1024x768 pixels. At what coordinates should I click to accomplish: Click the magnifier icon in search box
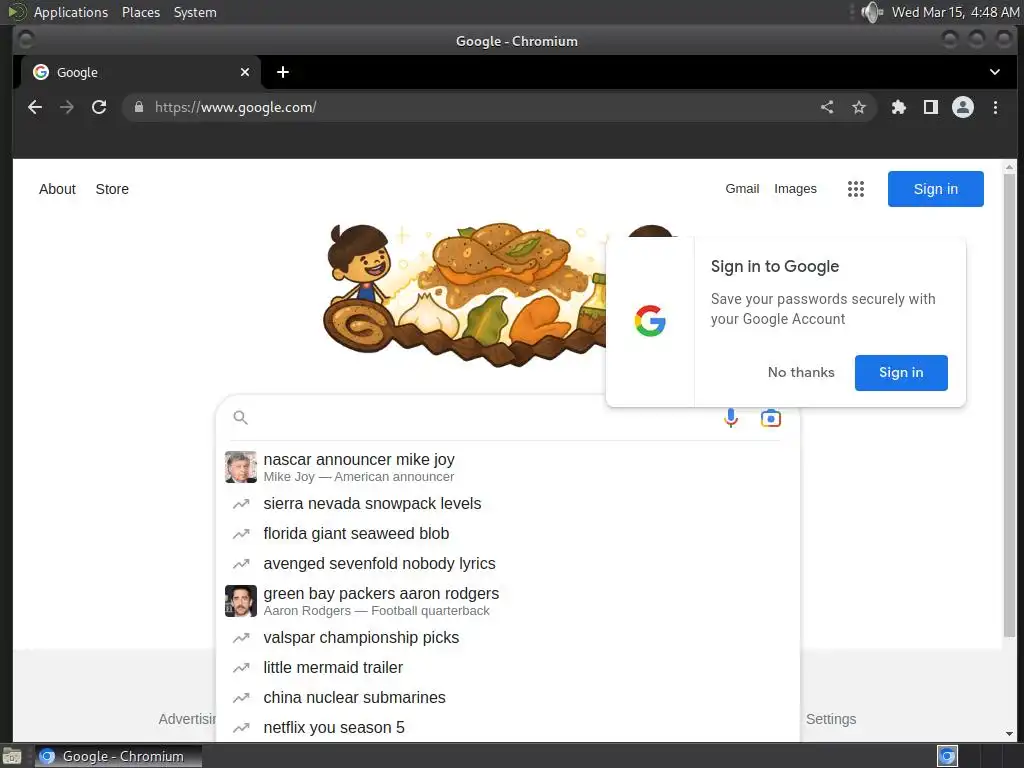pos(240,417)
